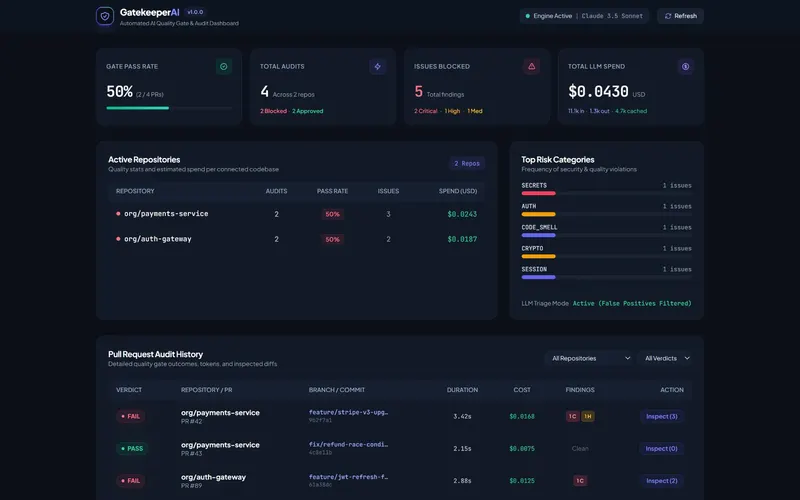
Task: Click the ISSUES column header
Action: pos(388,191)
